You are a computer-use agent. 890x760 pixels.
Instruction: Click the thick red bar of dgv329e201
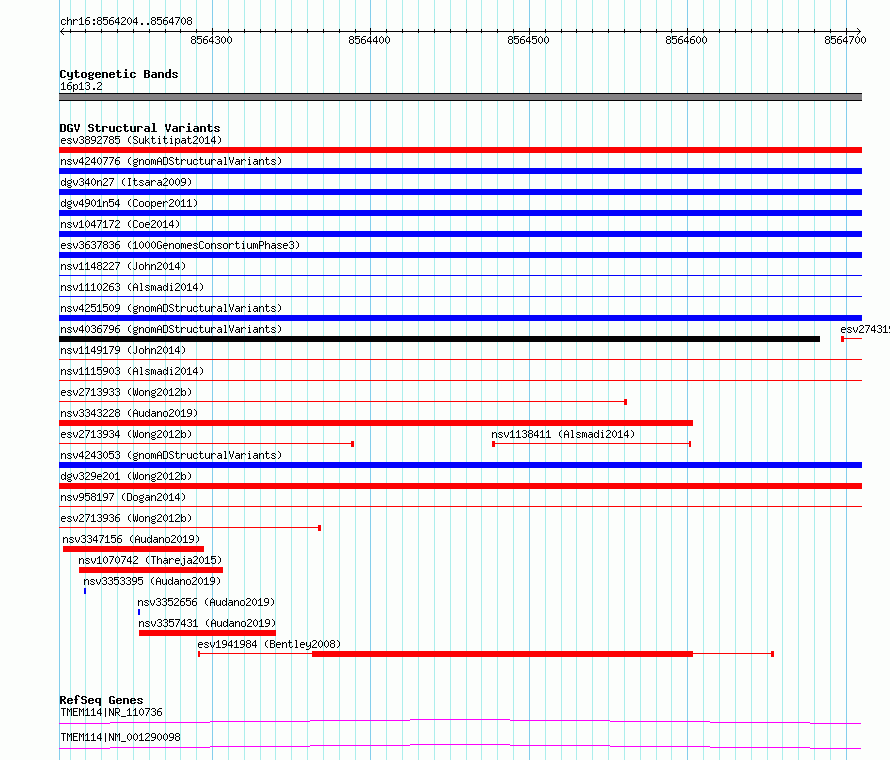460,486
